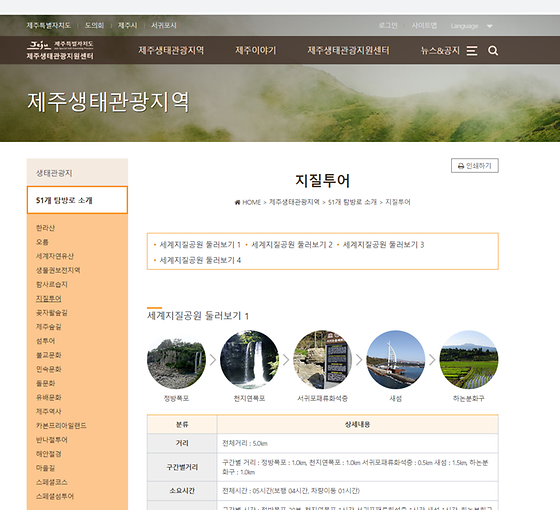The height and width of the screenshot is (510, 560).
Task: Click 서귀포시 top link
Action: [164, 25]
